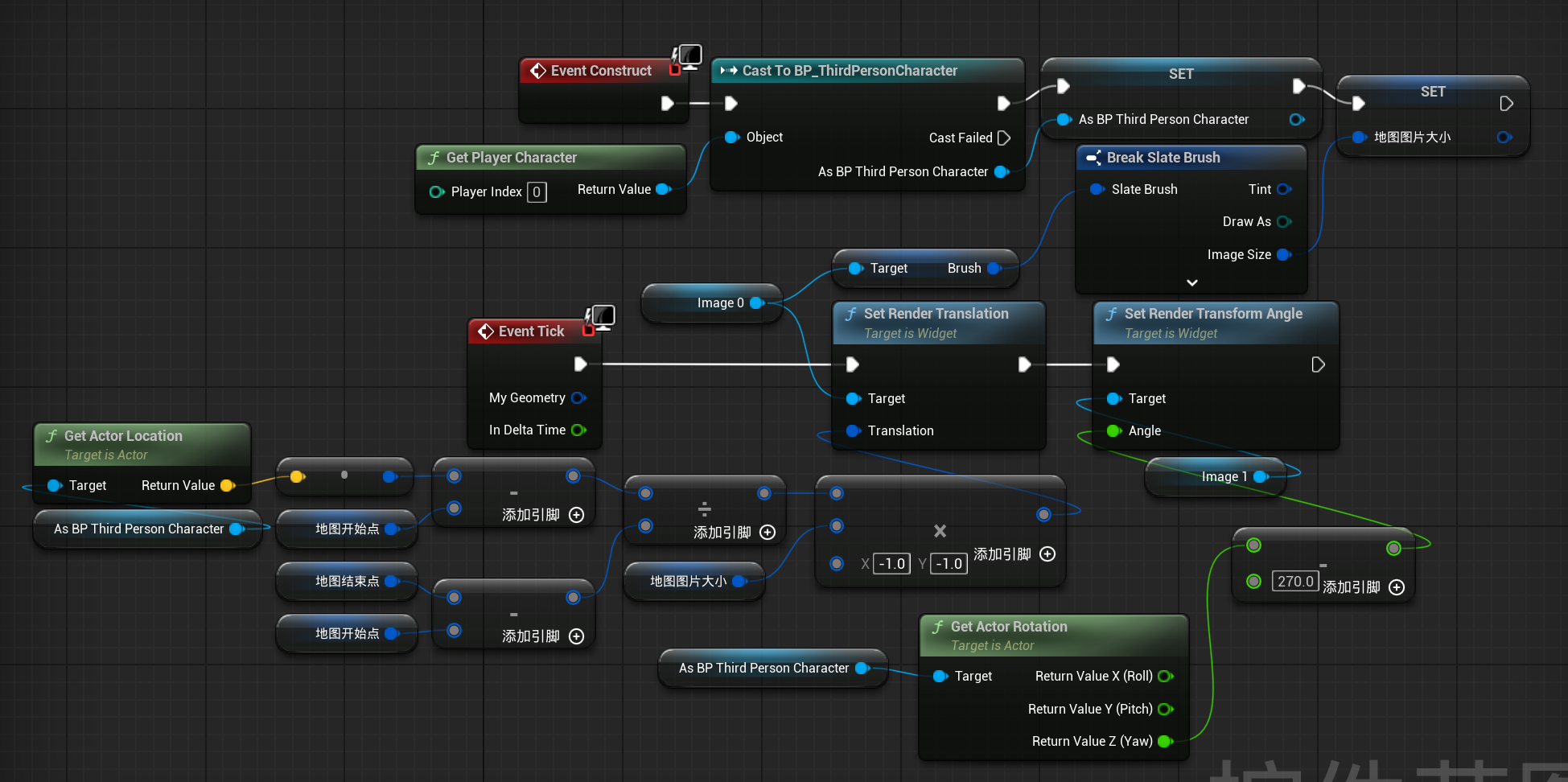Click the Get Player Character function icon
This screenshot has width=1568, height=782.
434,158
